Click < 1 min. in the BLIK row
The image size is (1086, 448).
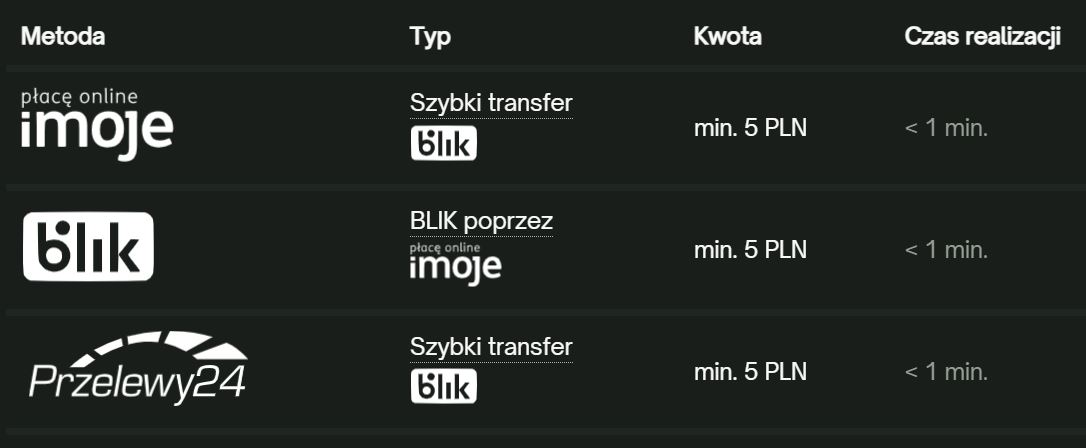point(946,250)
